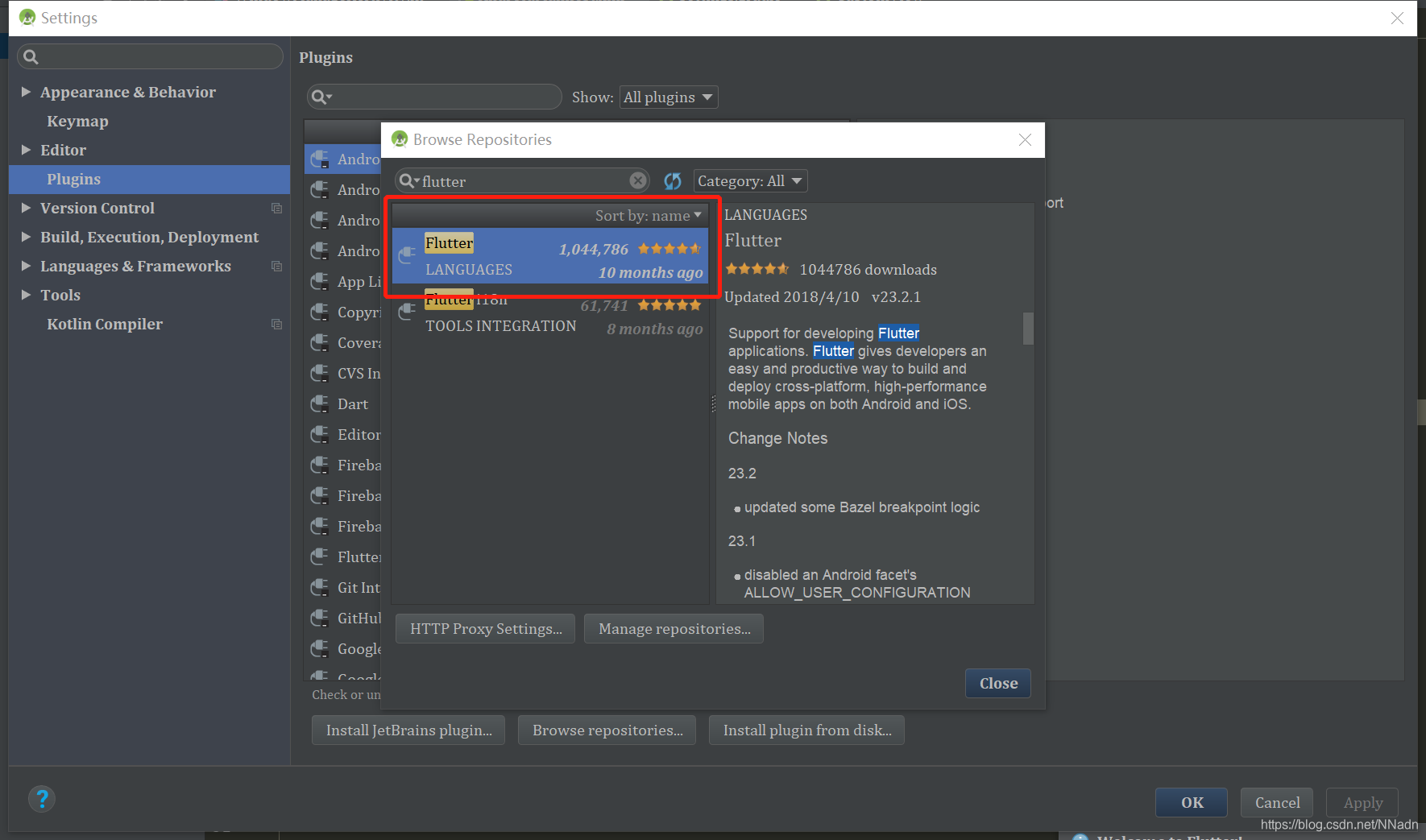Click the Google plugin row icon

coord(320,648)
